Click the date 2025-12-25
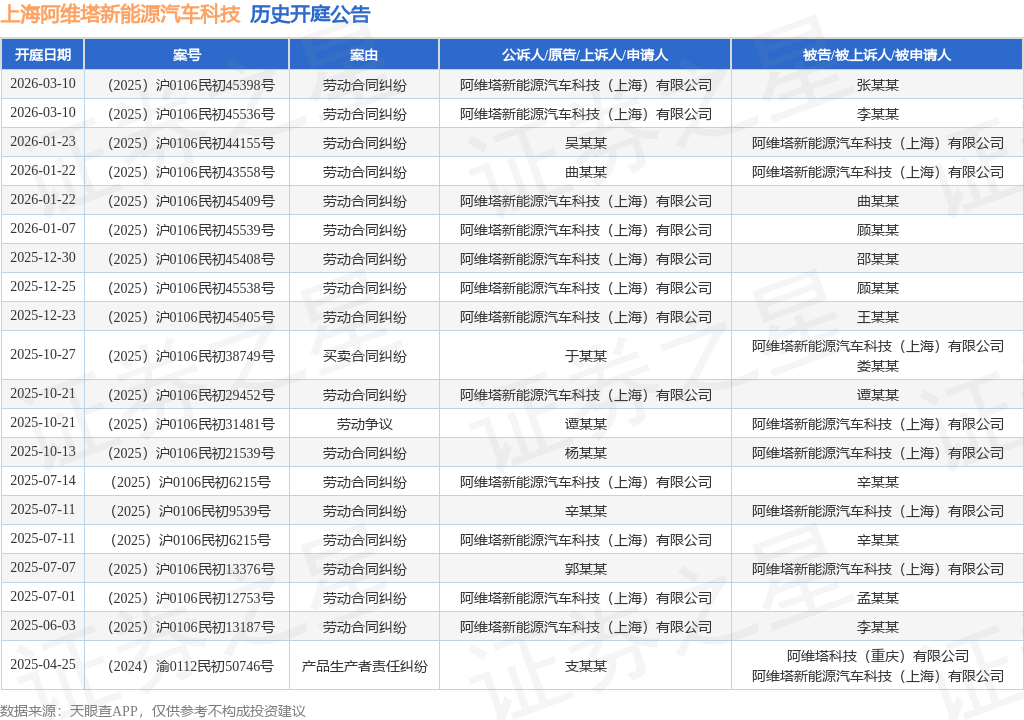Screen dimensions: 1024x720 (43, 286)
